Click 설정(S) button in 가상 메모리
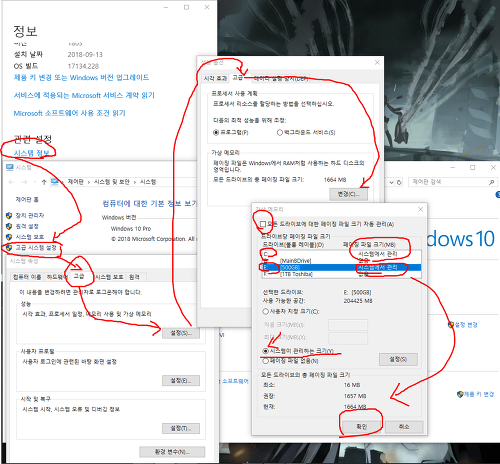This screenshot has height=464, width=500. [x=398, y=359]
